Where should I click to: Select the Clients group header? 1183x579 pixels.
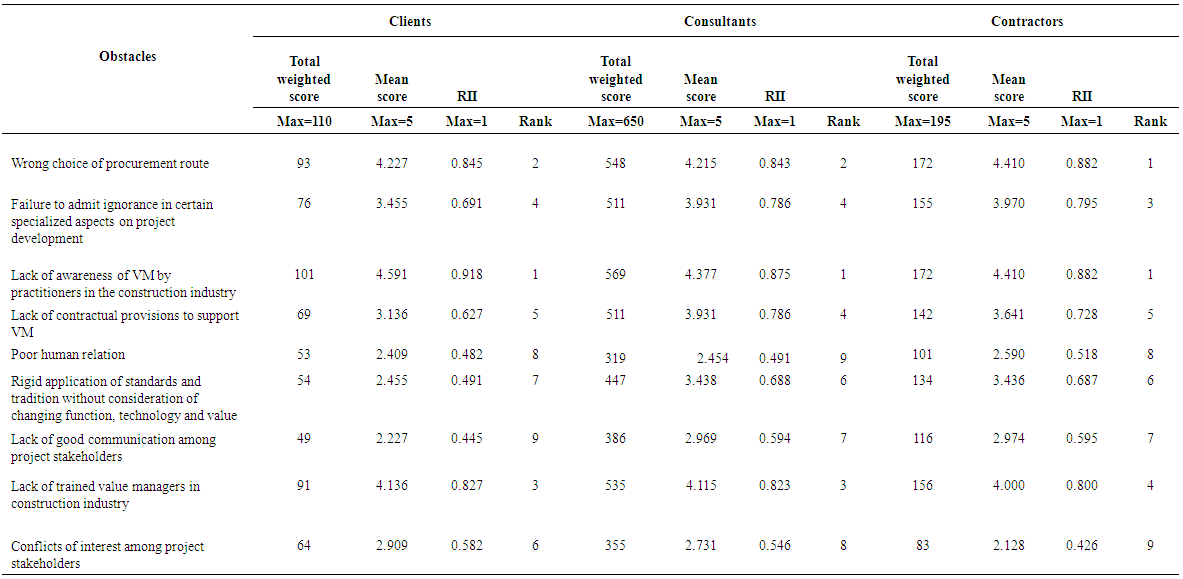410,21
